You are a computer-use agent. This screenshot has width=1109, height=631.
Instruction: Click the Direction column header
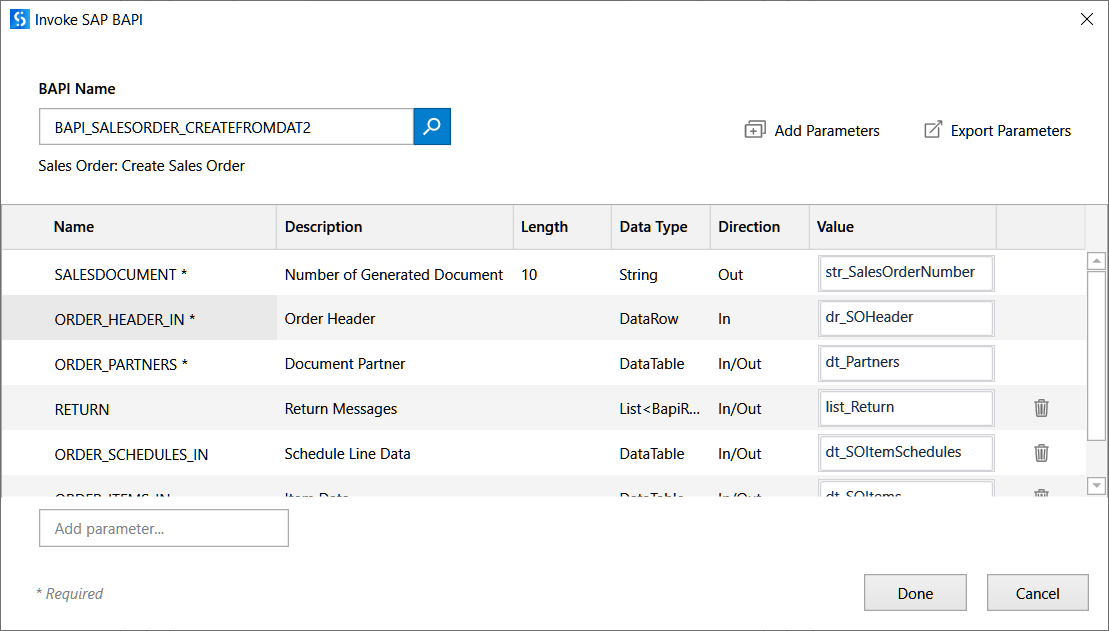click(x=749, y=227)
